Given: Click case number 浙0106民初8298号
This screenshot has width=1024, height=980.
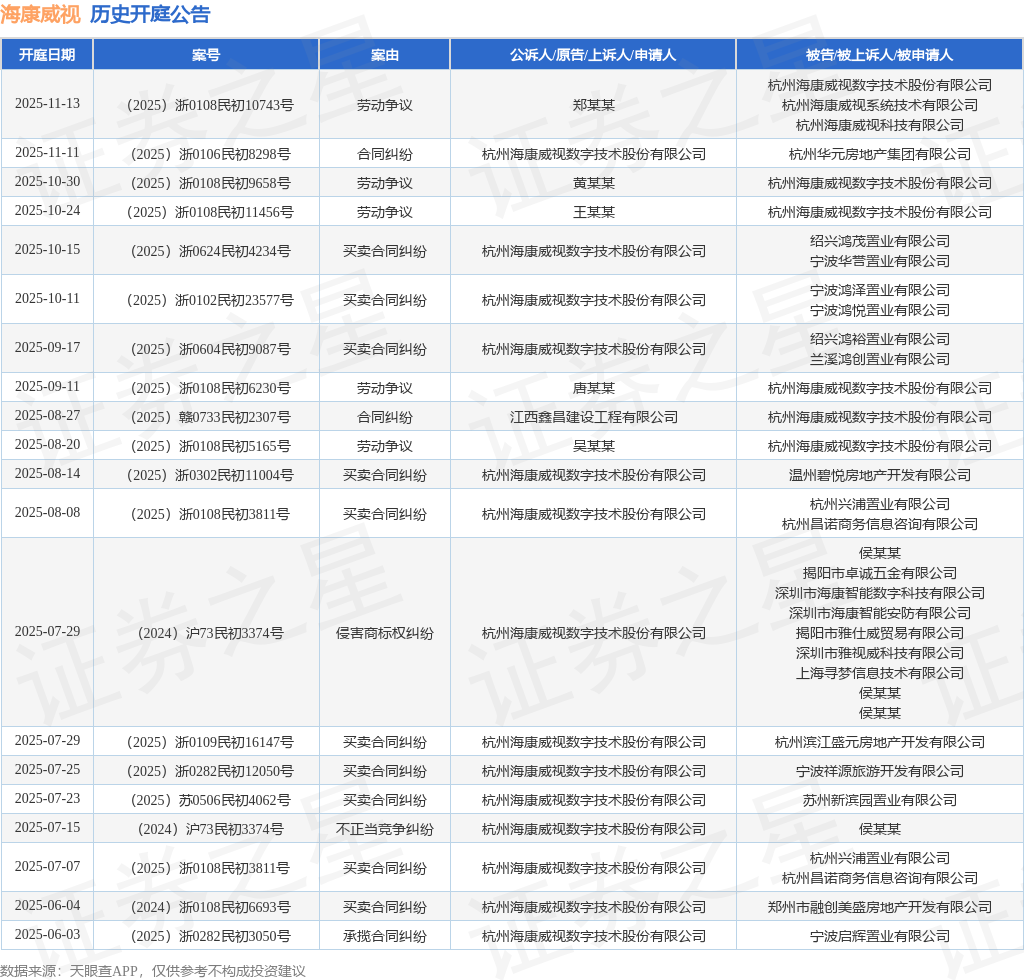Looking at the screenshot, I should pyautogui.click(x=210, y=154).
